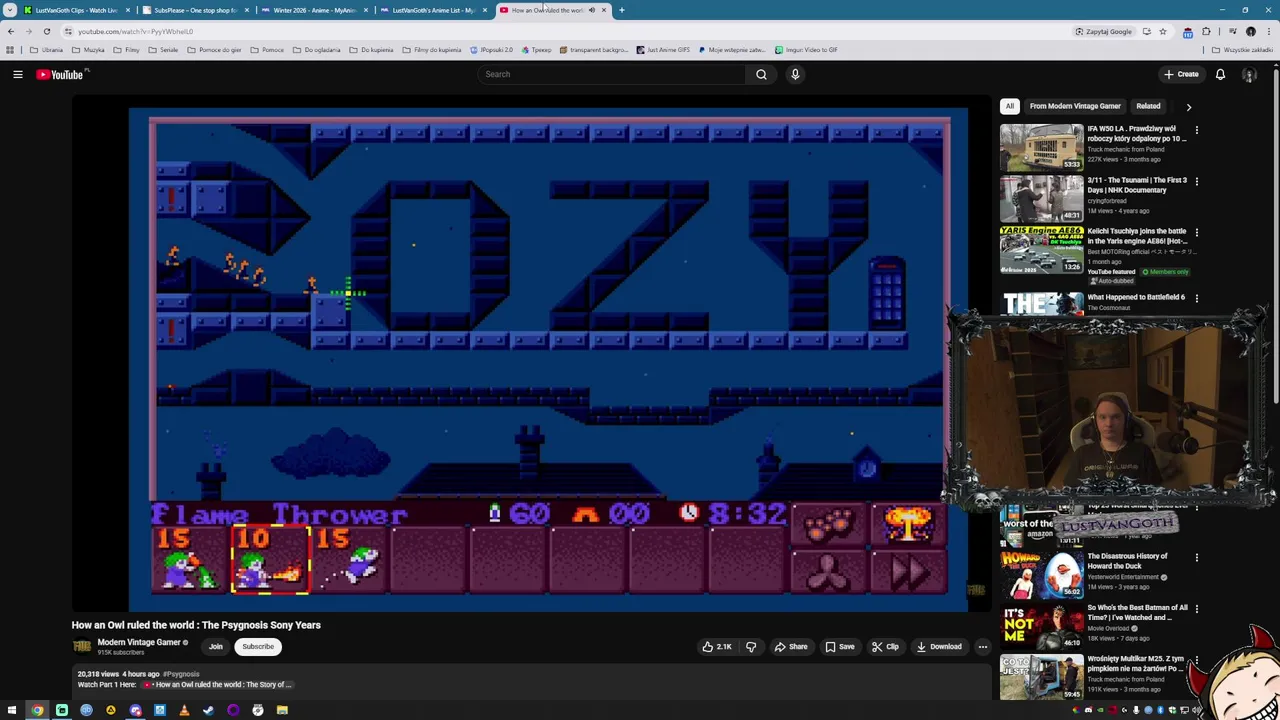Click the Create button
This screenshot has width=1280, height=720.
point(1181,74)
